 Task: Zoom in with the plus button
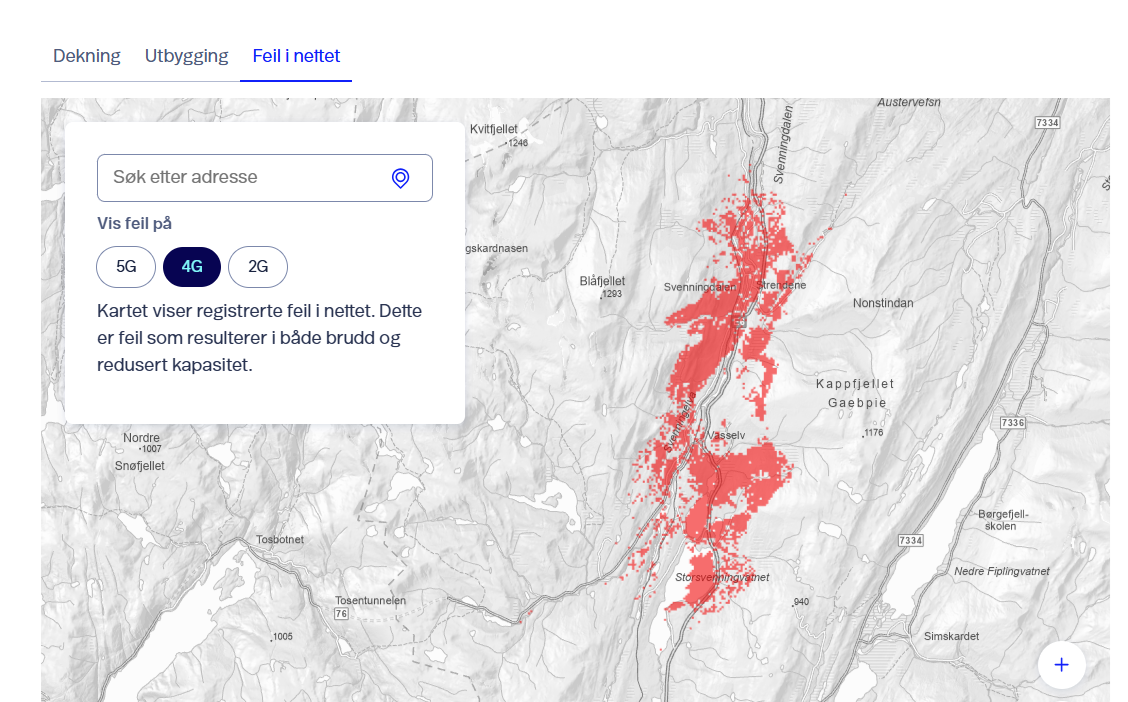pyautogui.click(x=1061, y=665)
